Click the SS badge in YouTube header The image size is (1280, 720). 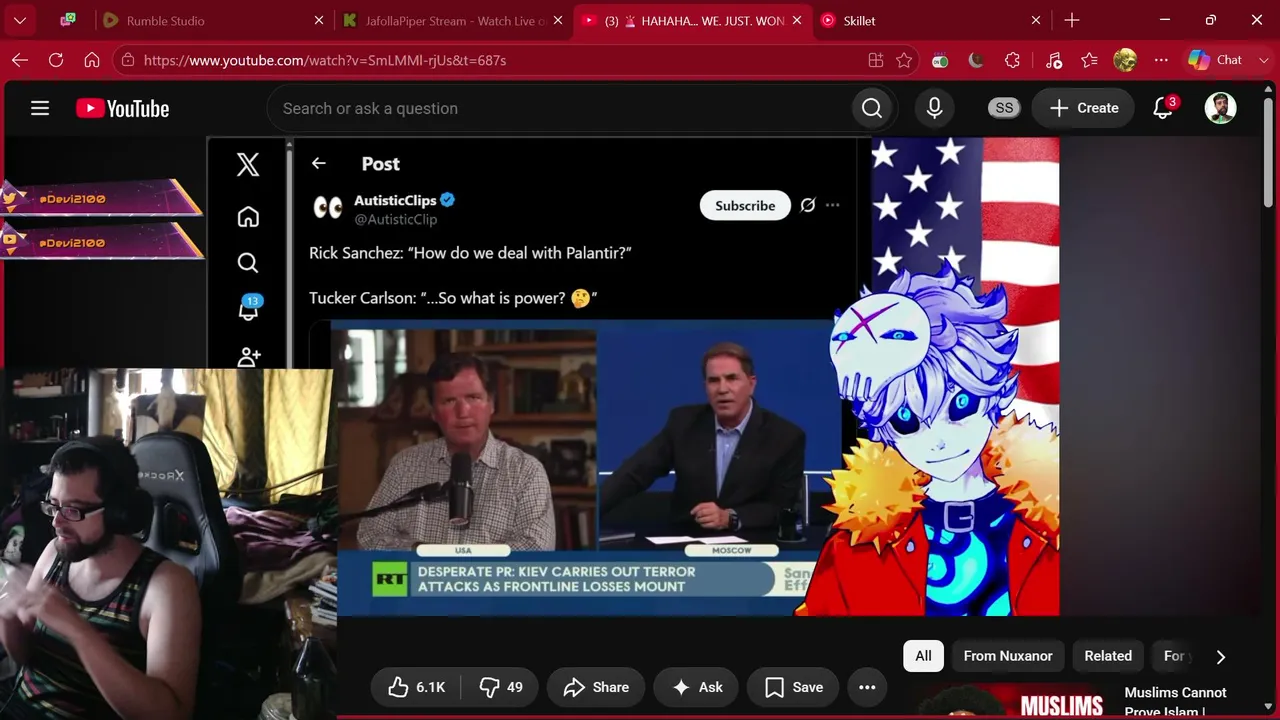pos(1004,108)
